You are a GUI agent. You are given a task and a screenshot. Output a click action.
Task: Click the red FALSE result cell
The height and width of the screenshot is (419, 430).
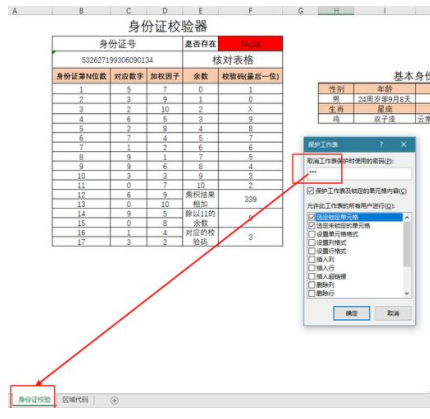(x=250, y=44)
